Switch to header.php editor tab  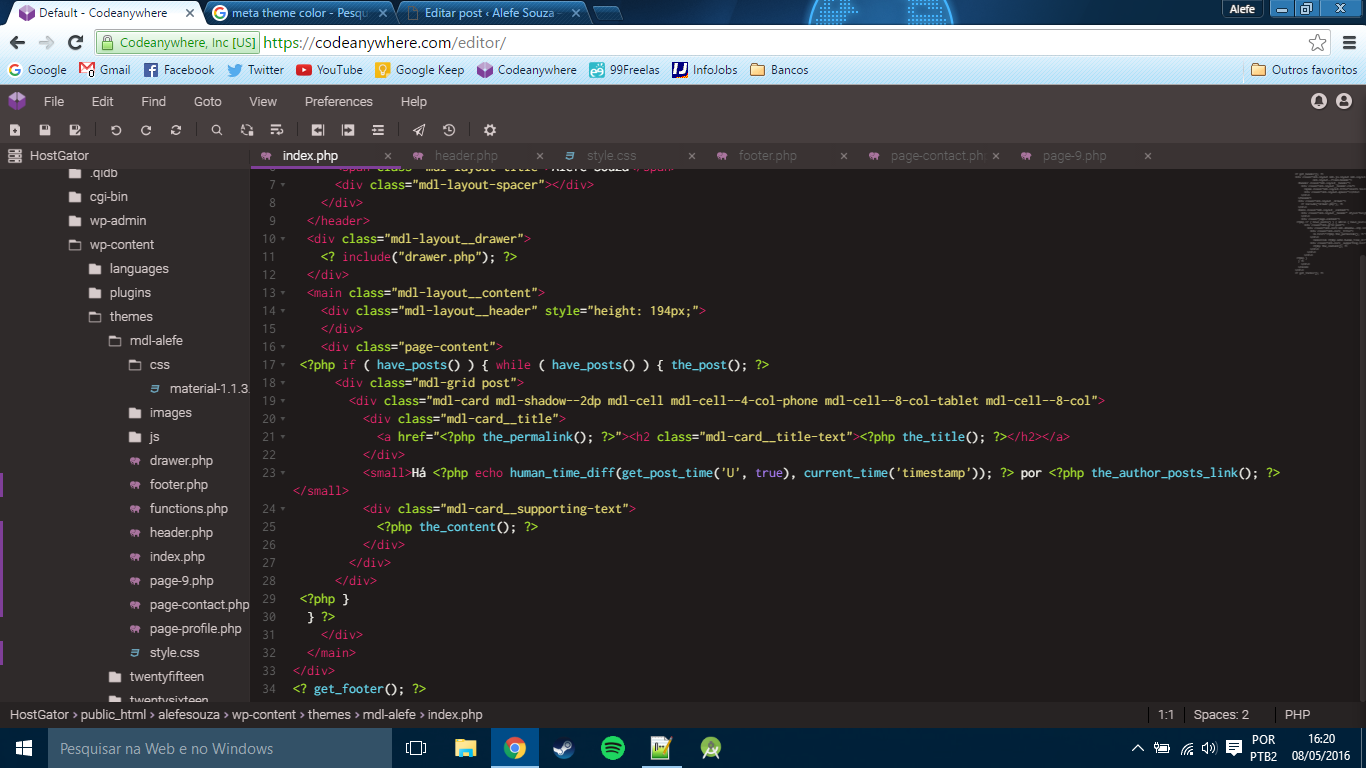click(x=478, y=156)
